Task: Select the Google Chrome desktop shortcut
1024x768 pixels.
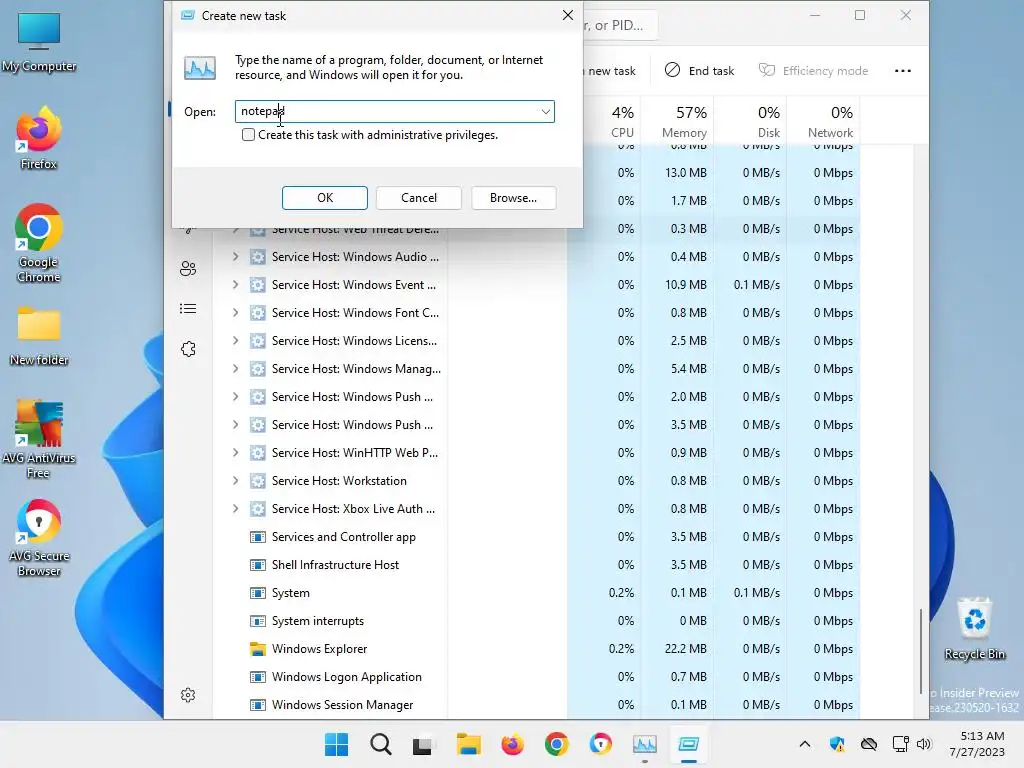Action: [x=39, y=243]
